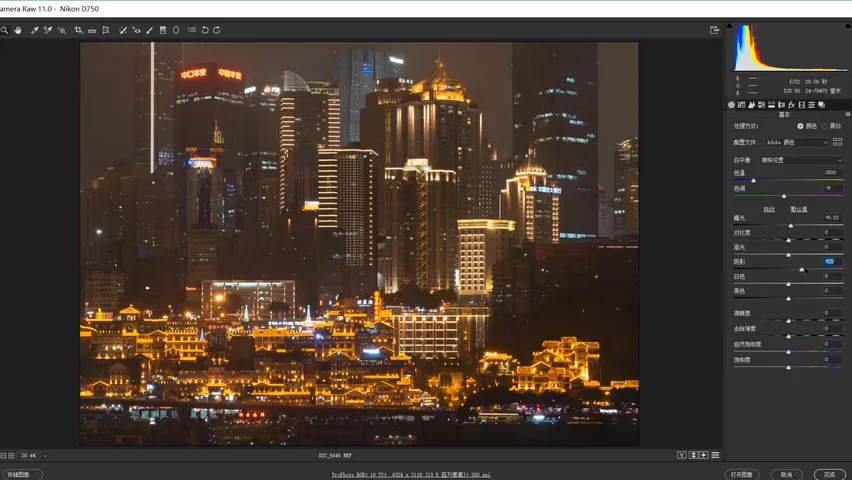Open the Calibration panel tab

[x=801, y=105]
